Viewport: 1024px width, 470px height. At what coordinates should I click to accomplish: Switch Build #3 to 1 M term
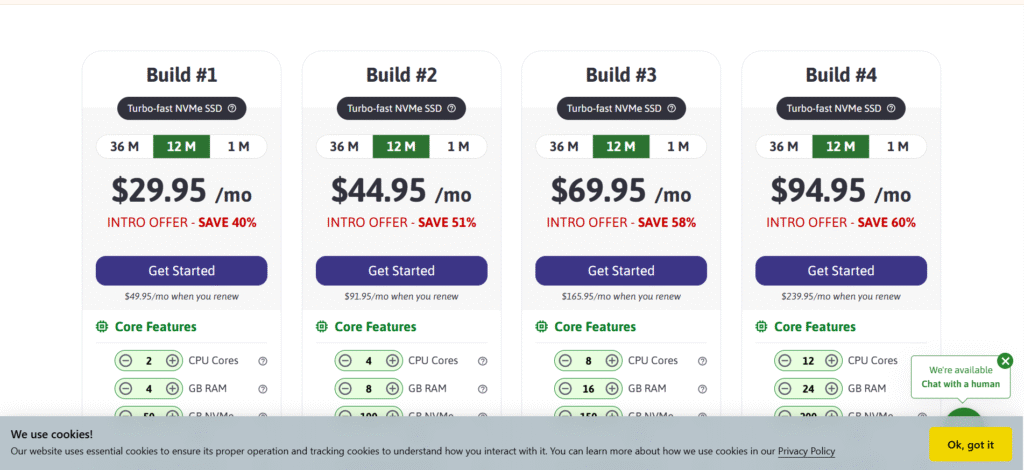pyautogui.click(x=678, y=147)
